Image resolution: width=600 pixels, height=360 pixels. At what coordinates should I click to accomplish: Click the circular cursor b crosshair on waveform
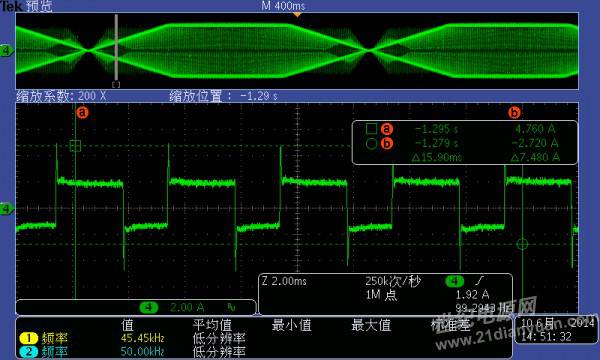point(522,244)
